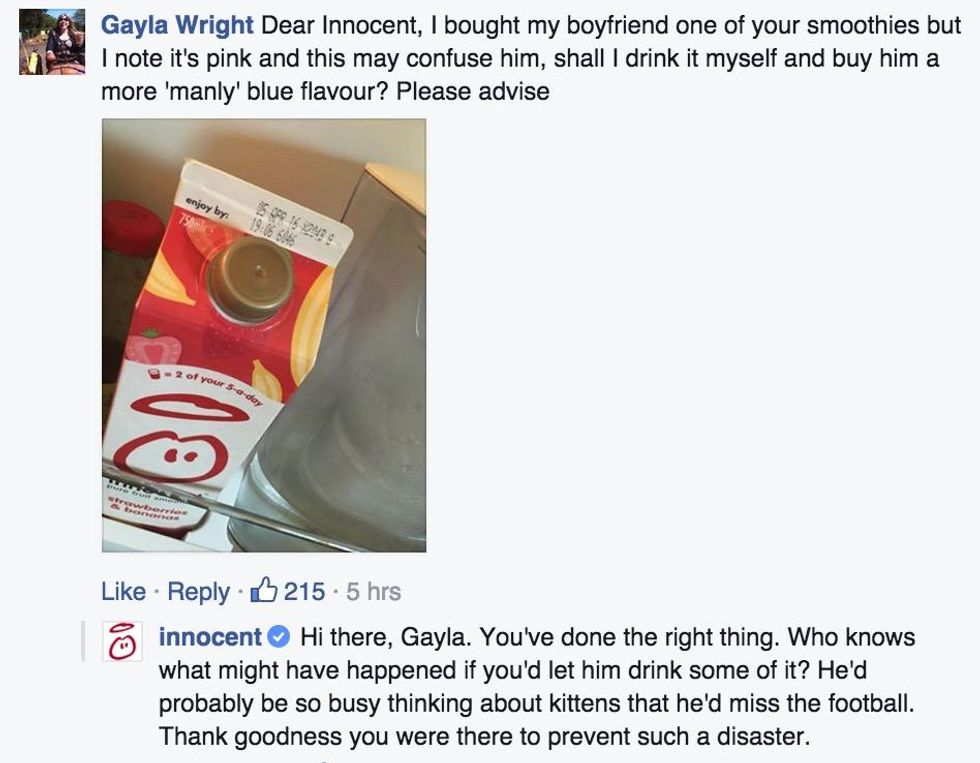
Task: Click Gayla's comment text about pink smoothie
Action: click(531, 59)
